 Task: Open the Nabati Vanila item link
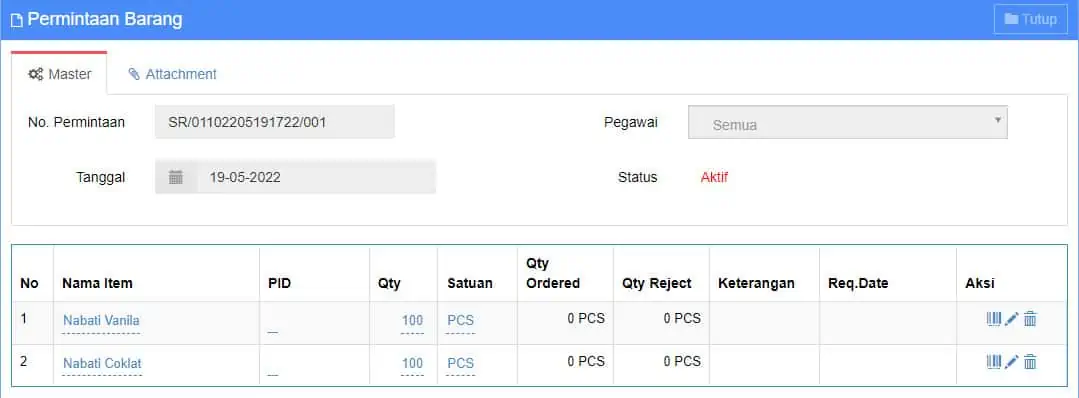[x=101, y=320]
